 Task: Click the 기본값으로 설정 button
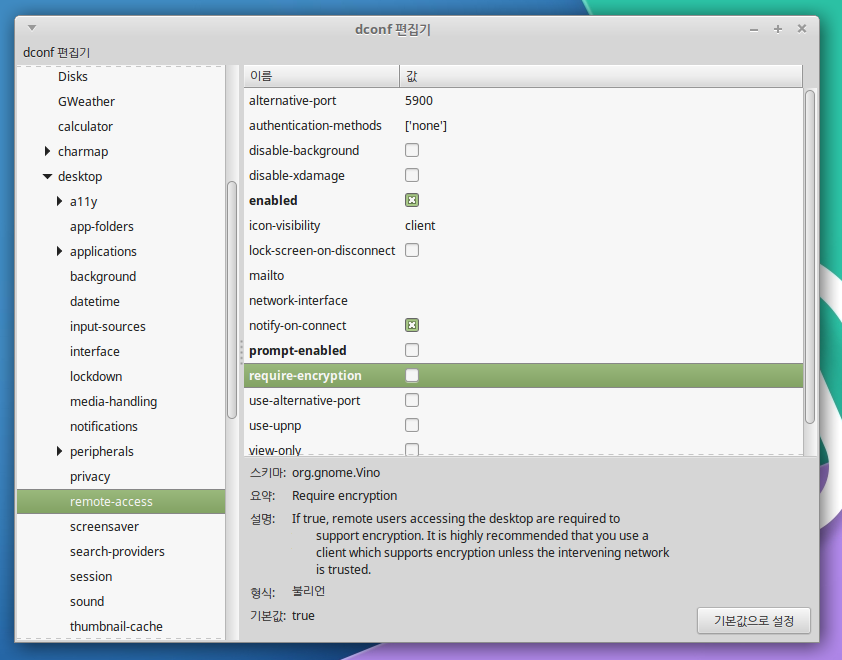[753, 621]
